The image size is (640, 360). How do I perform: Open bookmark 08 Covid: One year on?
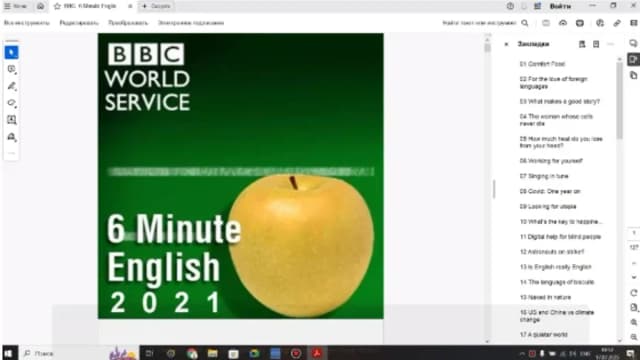(550, 191)
